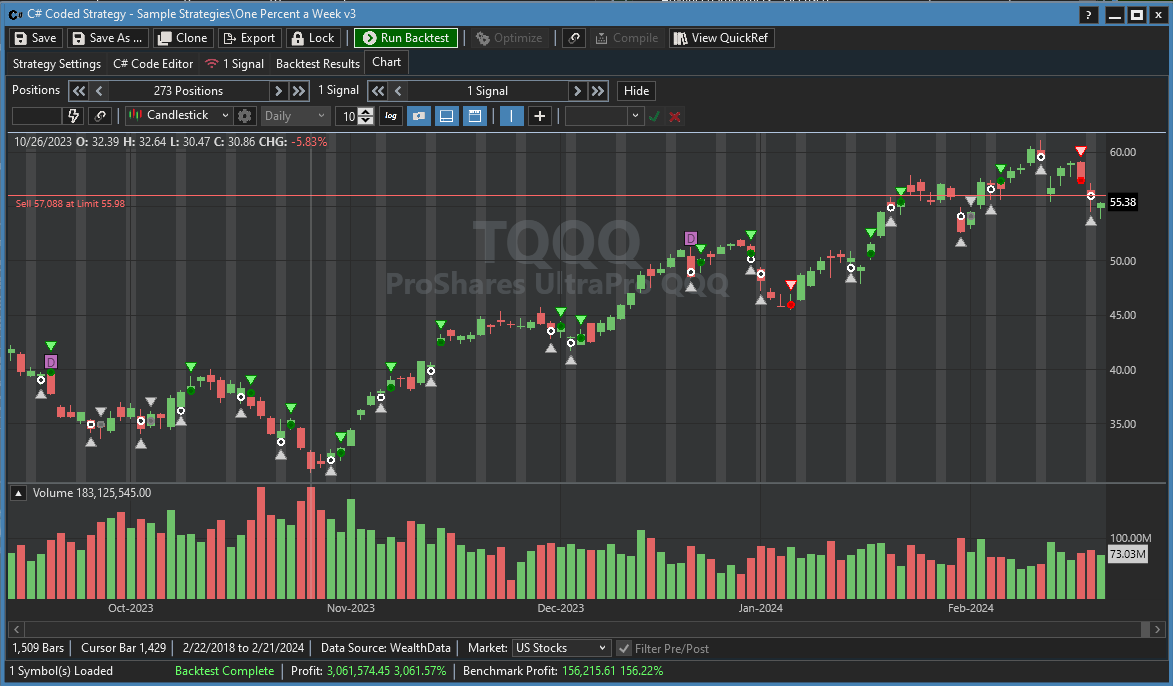Collapse the Volume pane
1173x686 pixels.
17,493
